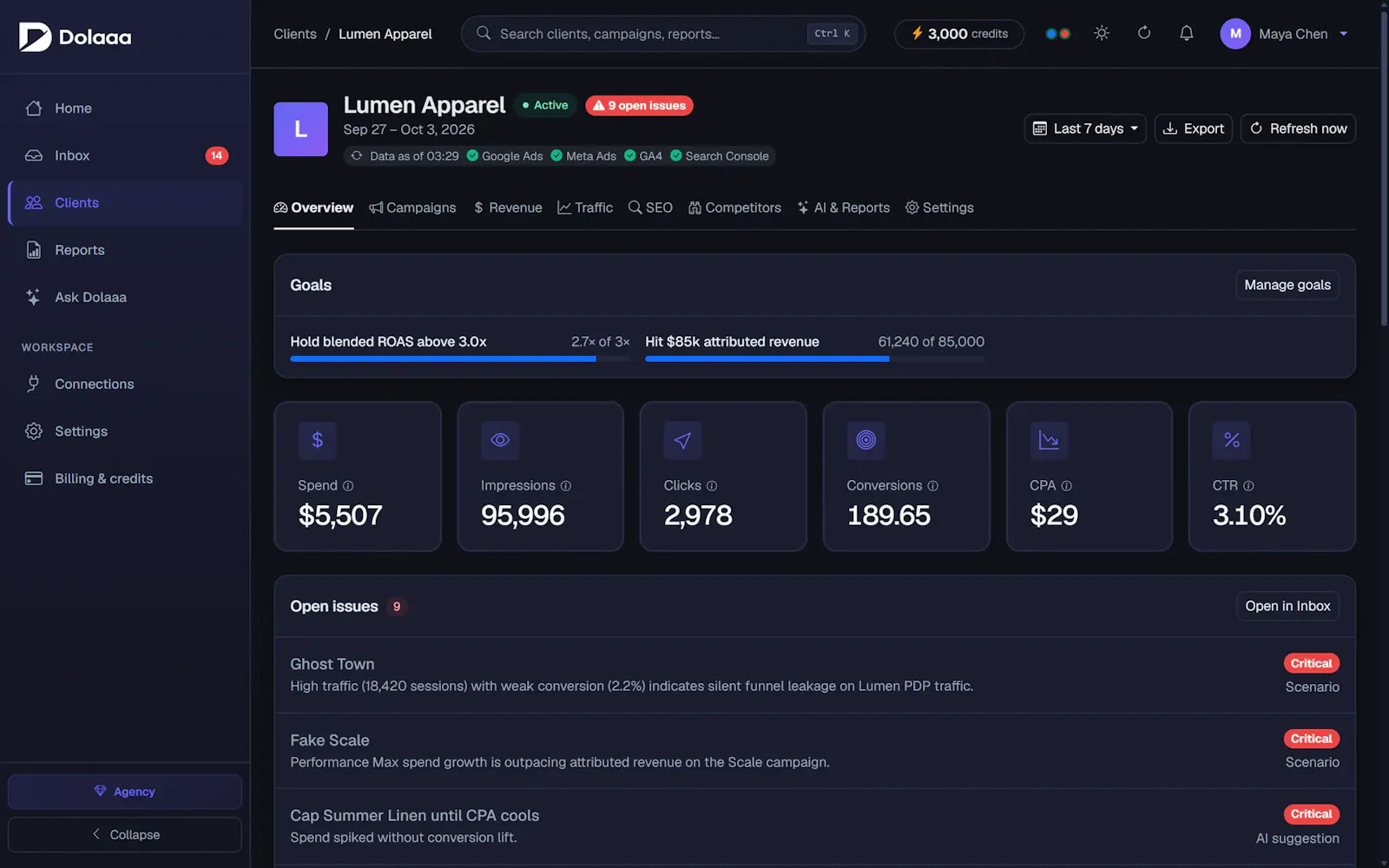Click the blue and red color dots icon
Image resolution: width=1389 pixels, height=868 pixels.
pyautogui.click(x=1058, y=34)
